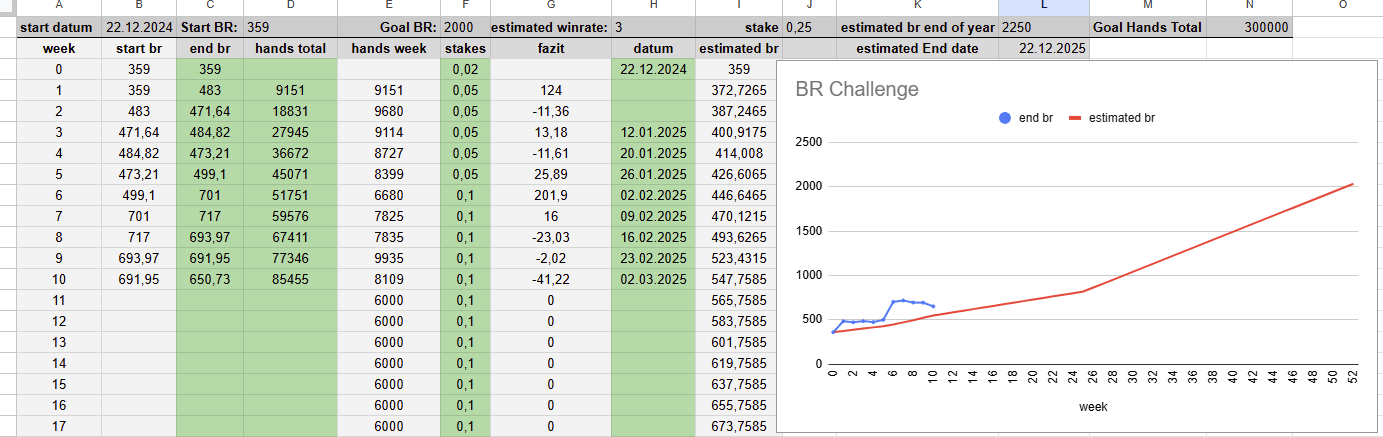Screen dimensions: 1383x437
Task: Click the 'week' axis title on chart
Action: tap(1092, 406)
